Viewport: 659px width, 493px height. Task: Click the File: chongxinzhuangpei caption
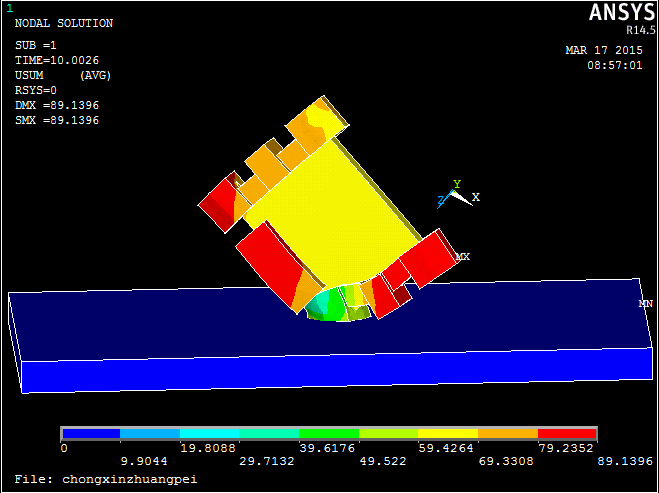point(106,479)
